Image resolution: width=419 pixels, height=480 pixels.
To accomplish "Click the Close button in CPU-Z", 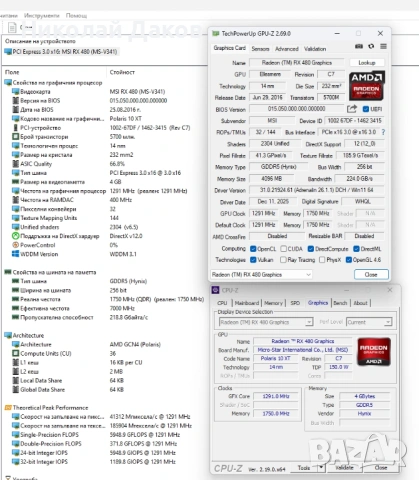I will click(x=381, y=468).
